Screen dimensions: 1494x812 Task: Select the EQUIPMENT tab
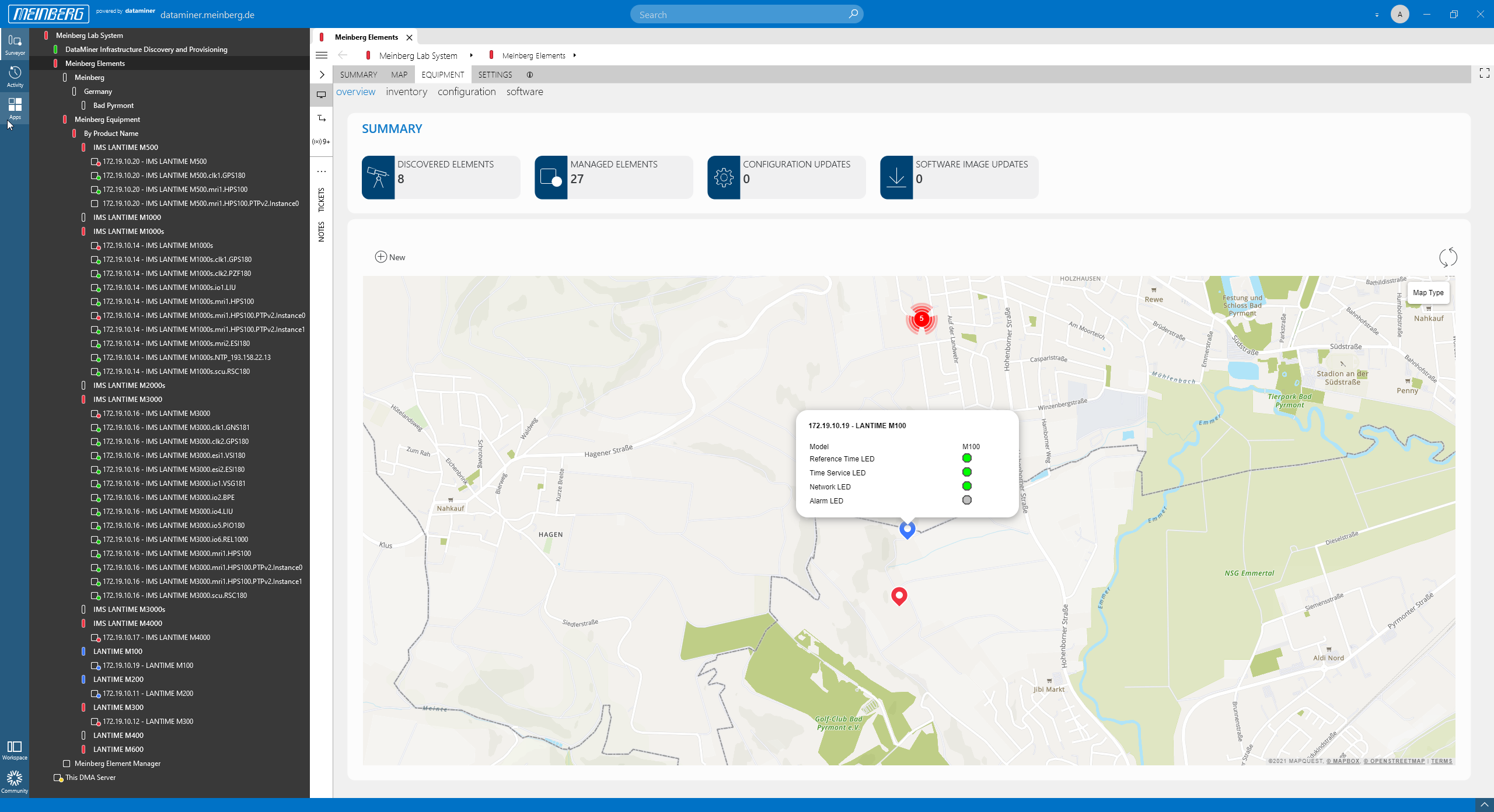pos(443,75)
